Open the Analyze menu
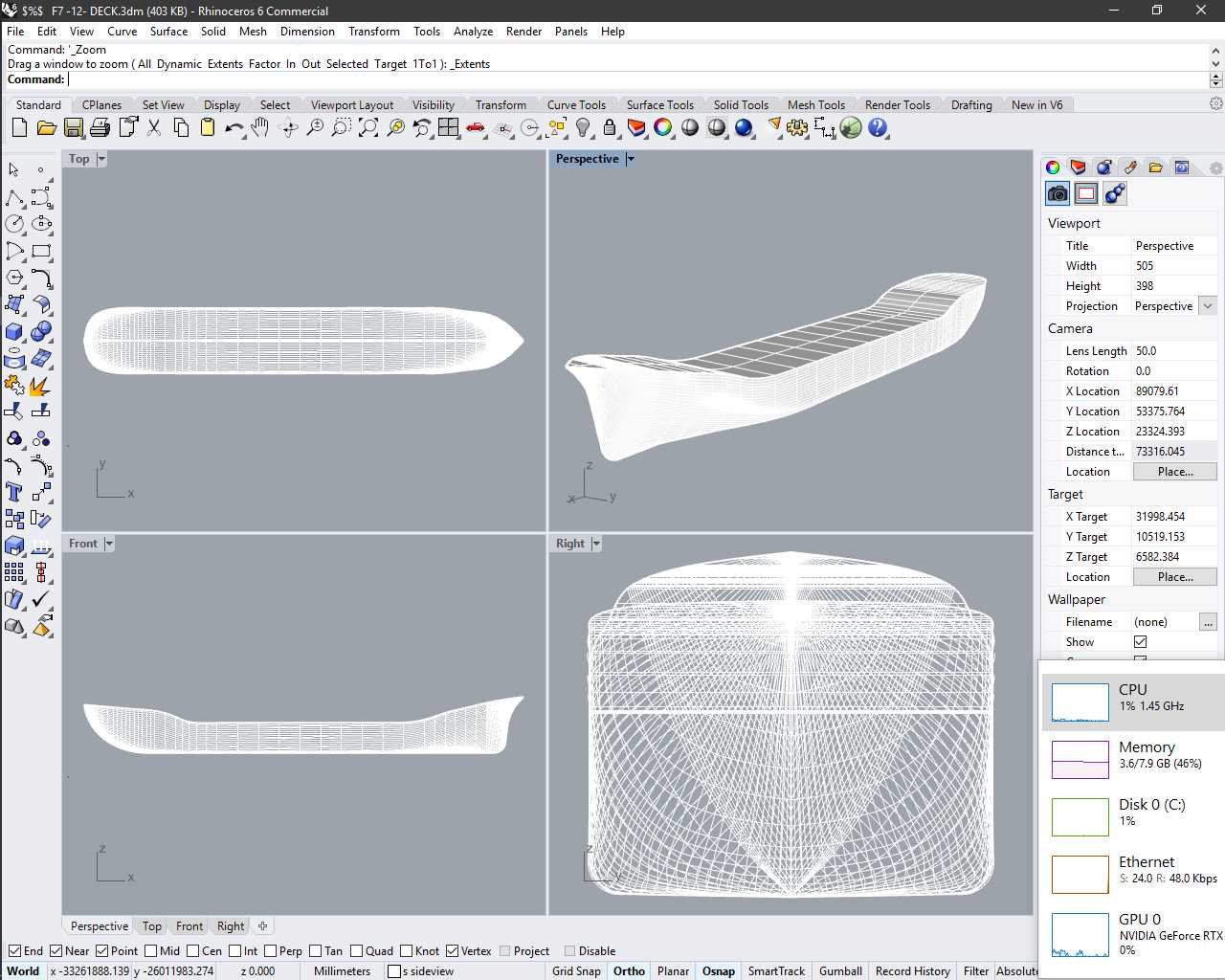1225x980 pixels. pos(473,32)
